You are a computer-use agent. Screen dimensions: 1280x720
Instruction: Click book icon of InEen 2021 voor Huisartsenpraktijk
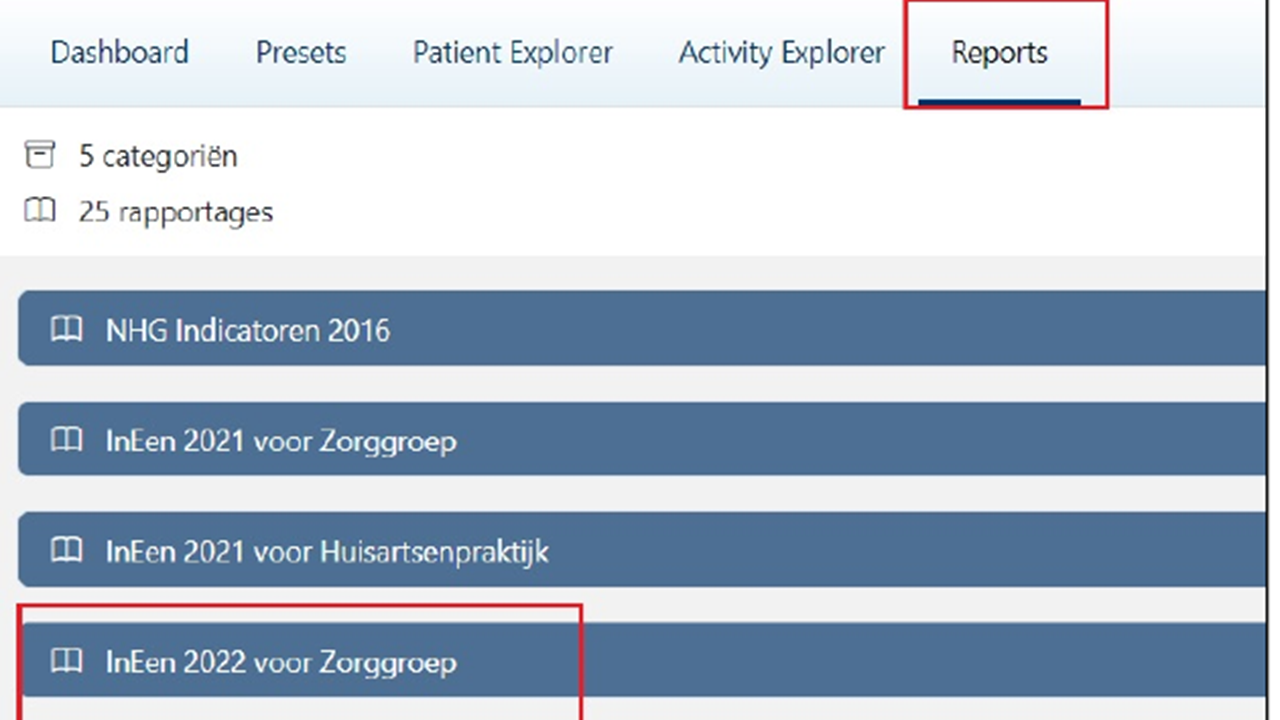tap(67, 550)
